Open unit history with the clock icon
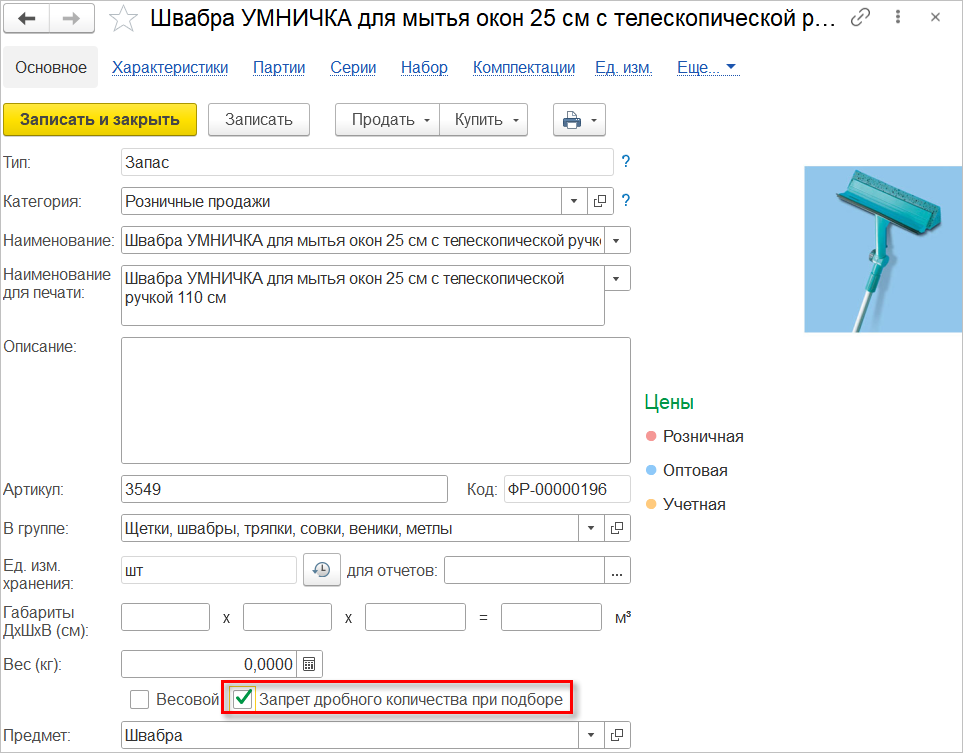The height and width of the screenshot is (753, 963). point(322,570)
